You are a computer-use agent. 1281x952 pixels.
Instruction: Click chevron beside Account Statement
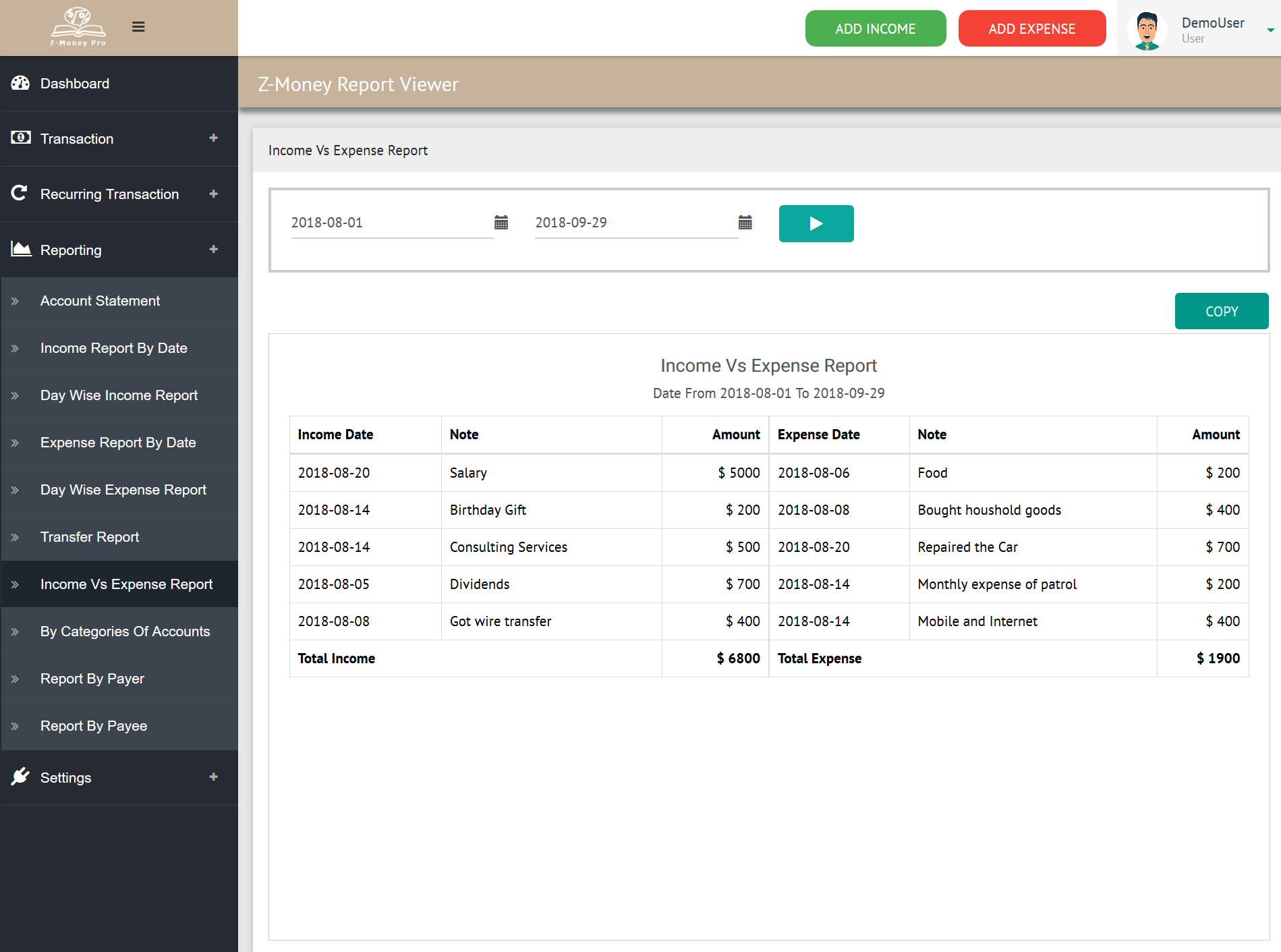15,301
